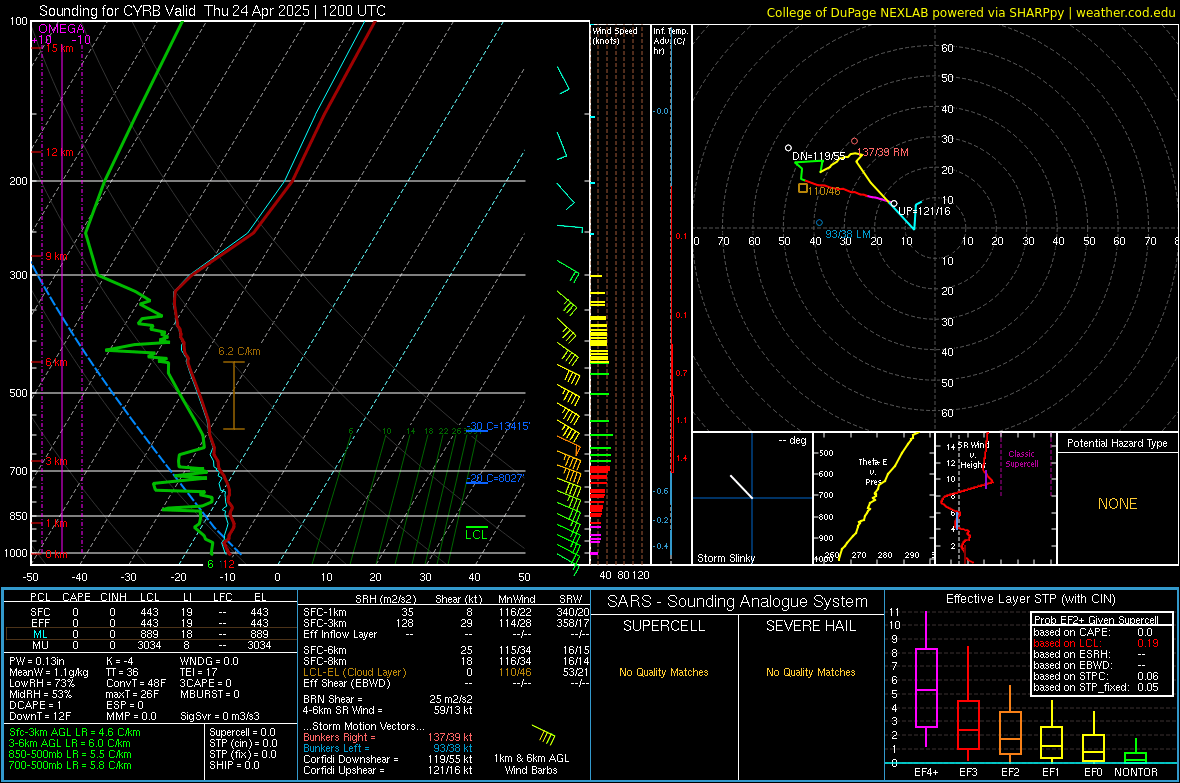Click the SEVERE HAIL column heading
Screen dimensions: 1180x783
[810, 626]
